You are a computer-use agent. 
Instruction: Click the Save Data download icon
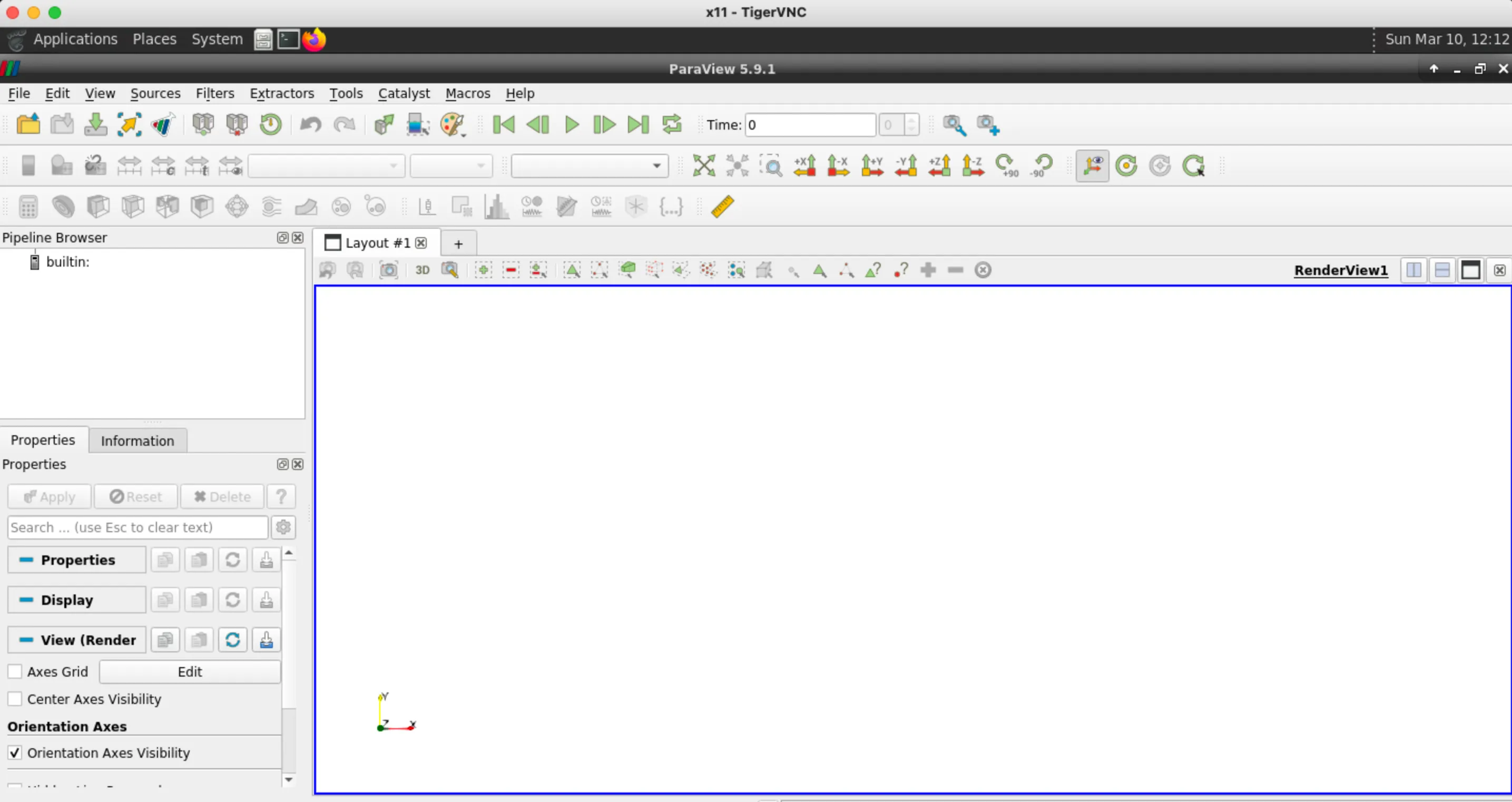(x=95, y=124)
